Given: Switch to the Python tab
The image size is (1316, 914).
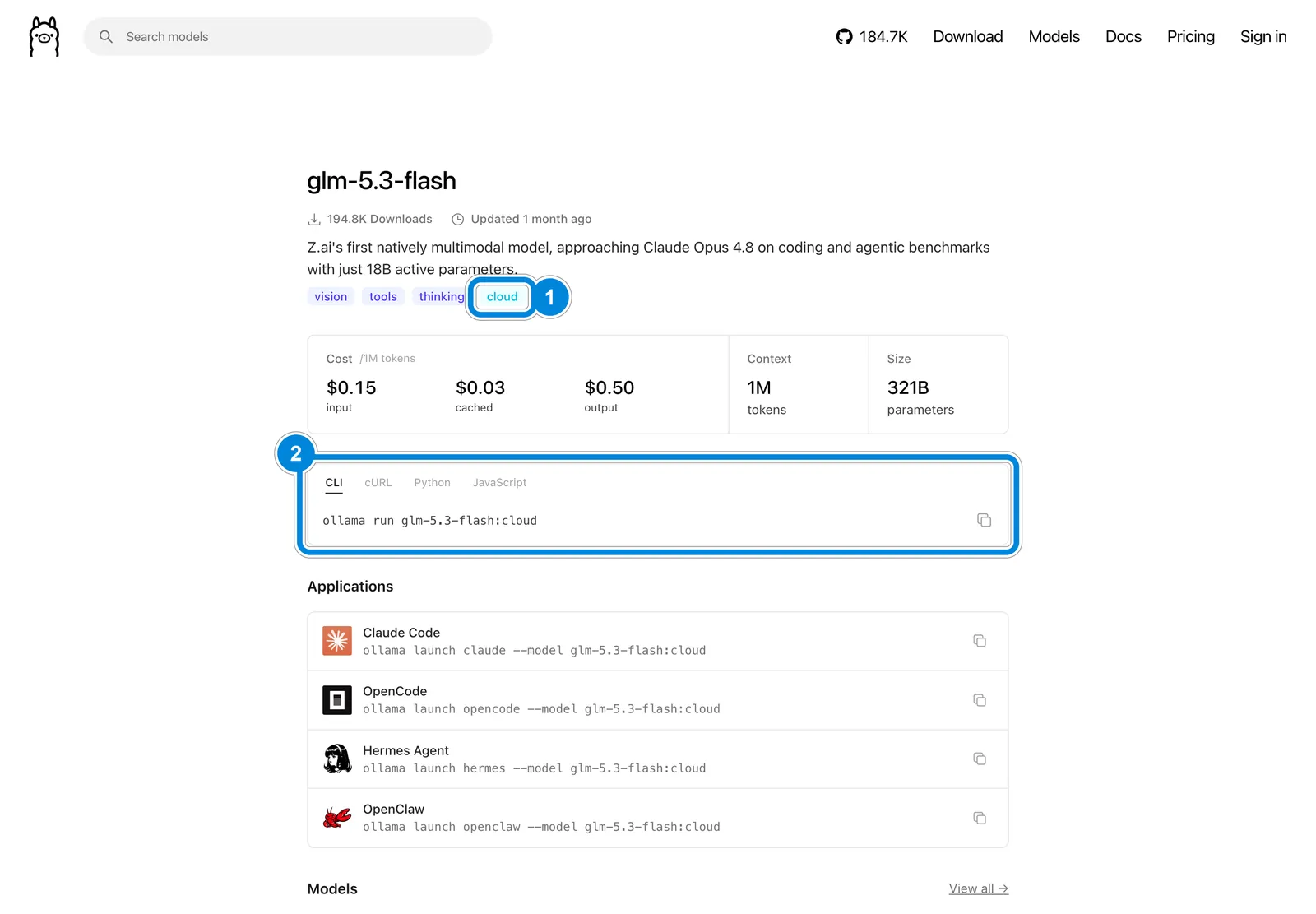Looking at the screenshot, I should (433, 483).
